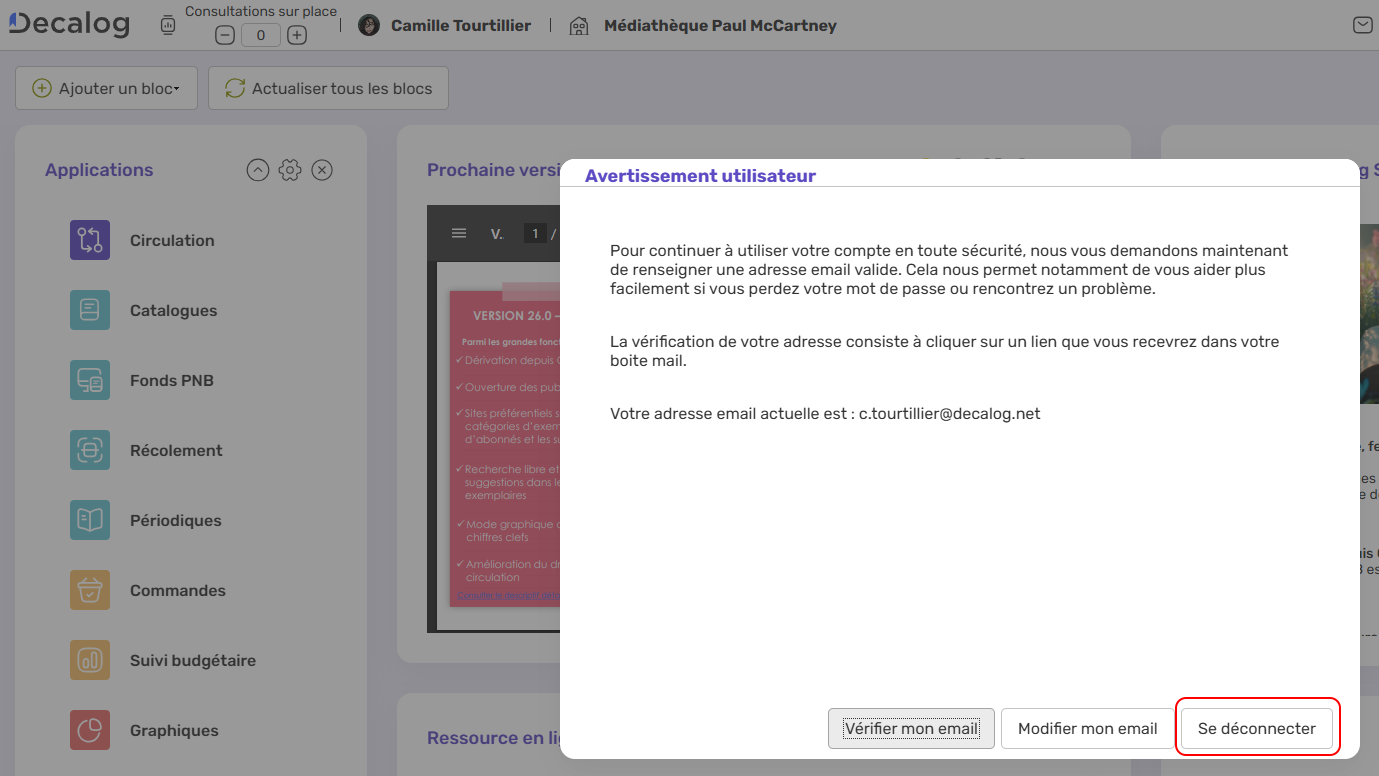
Task: Open the mail envelope icon
Action: tap(1362, 25)
